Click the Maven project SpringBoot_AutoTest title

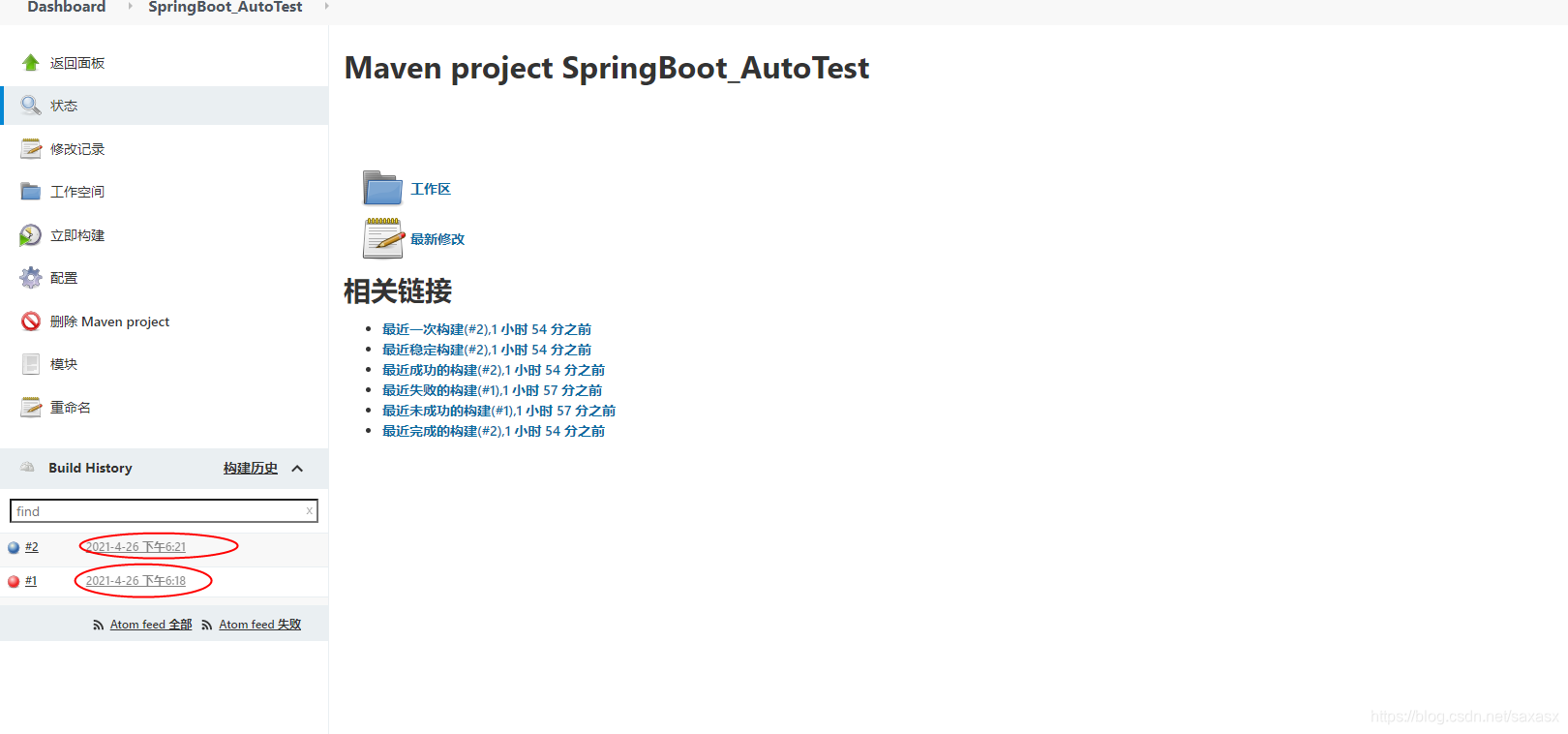click(x=607, y=68)
